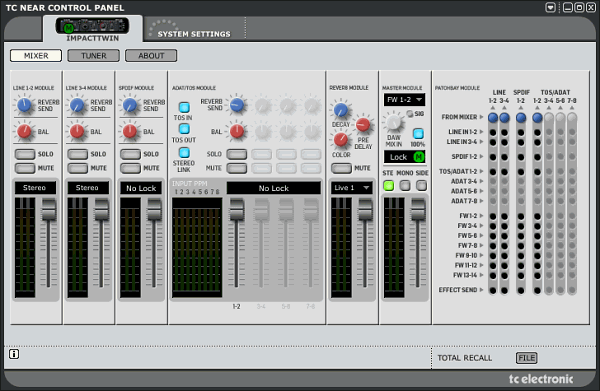Click the Reverb DECAY knob
Screen dimensions: 600x391
coord(340,110)
